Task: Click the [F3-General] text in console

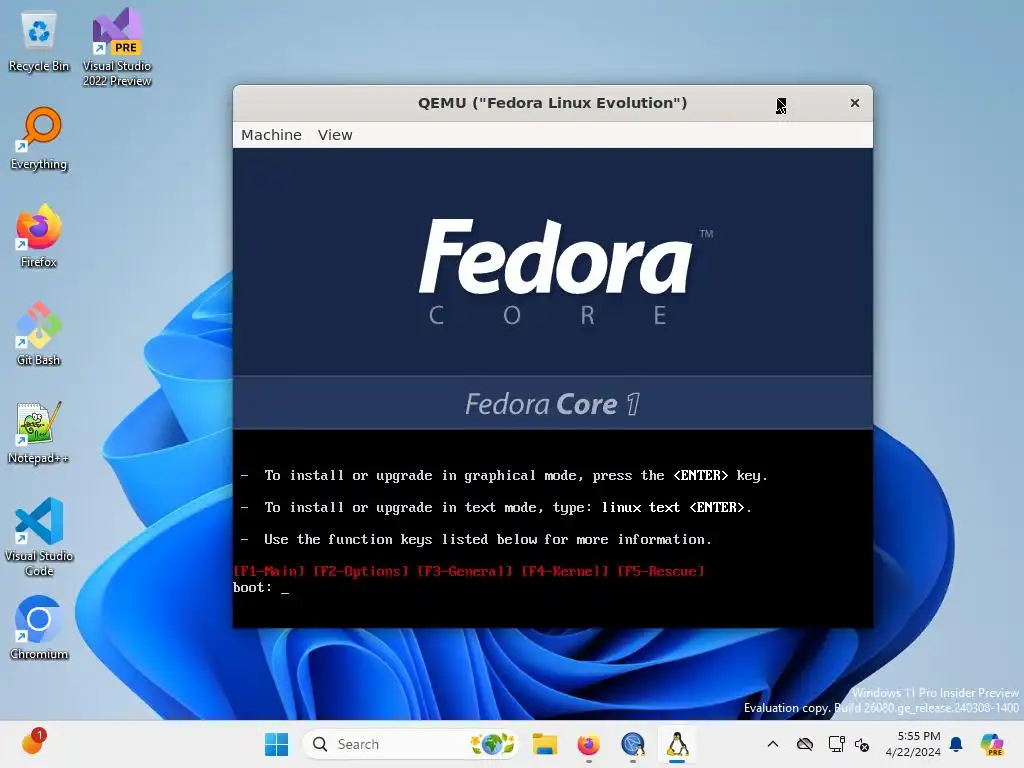Action: click(x=465, y=571)
